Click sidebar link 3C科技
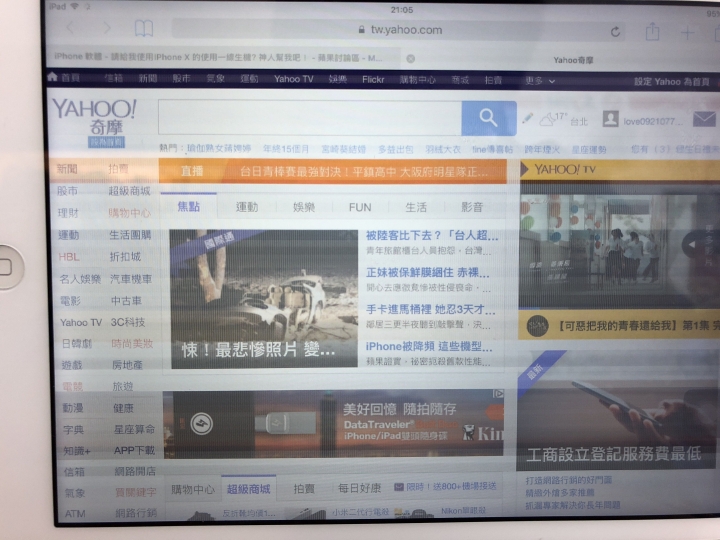The image size is (720, 540). pos(128,322)
